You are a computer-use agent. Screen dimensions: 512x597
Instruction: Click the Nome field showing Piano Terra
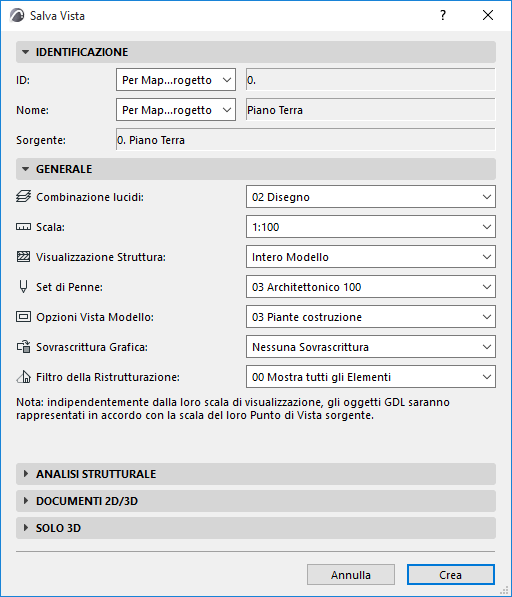coord(371,110)
